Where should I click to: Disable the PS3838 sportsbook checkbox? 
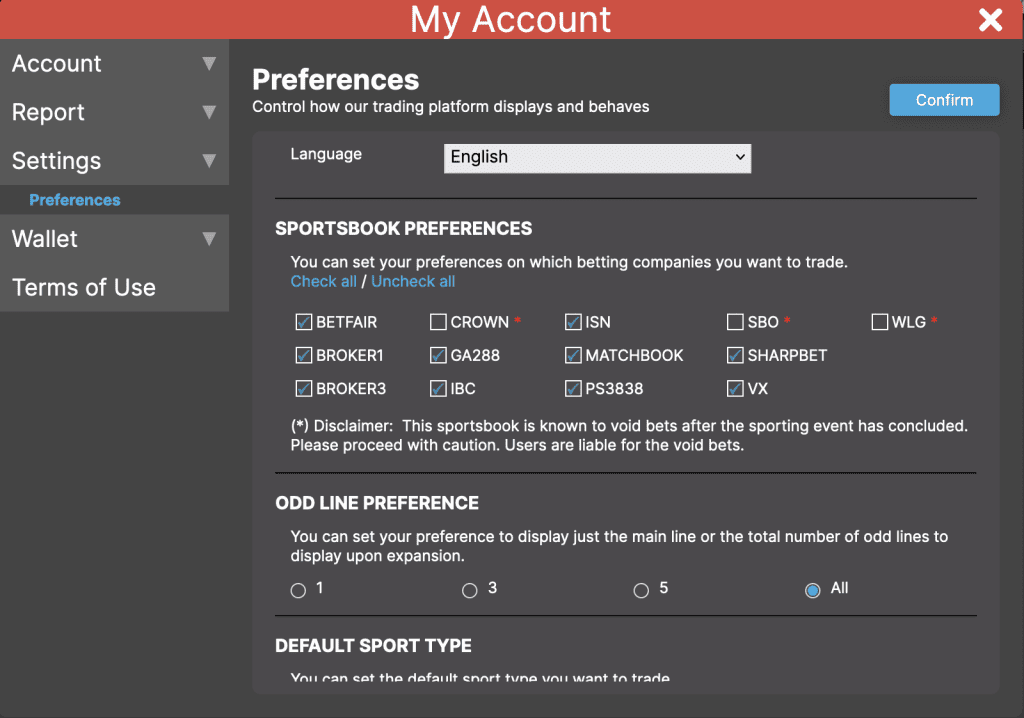[x=573, y=388]
